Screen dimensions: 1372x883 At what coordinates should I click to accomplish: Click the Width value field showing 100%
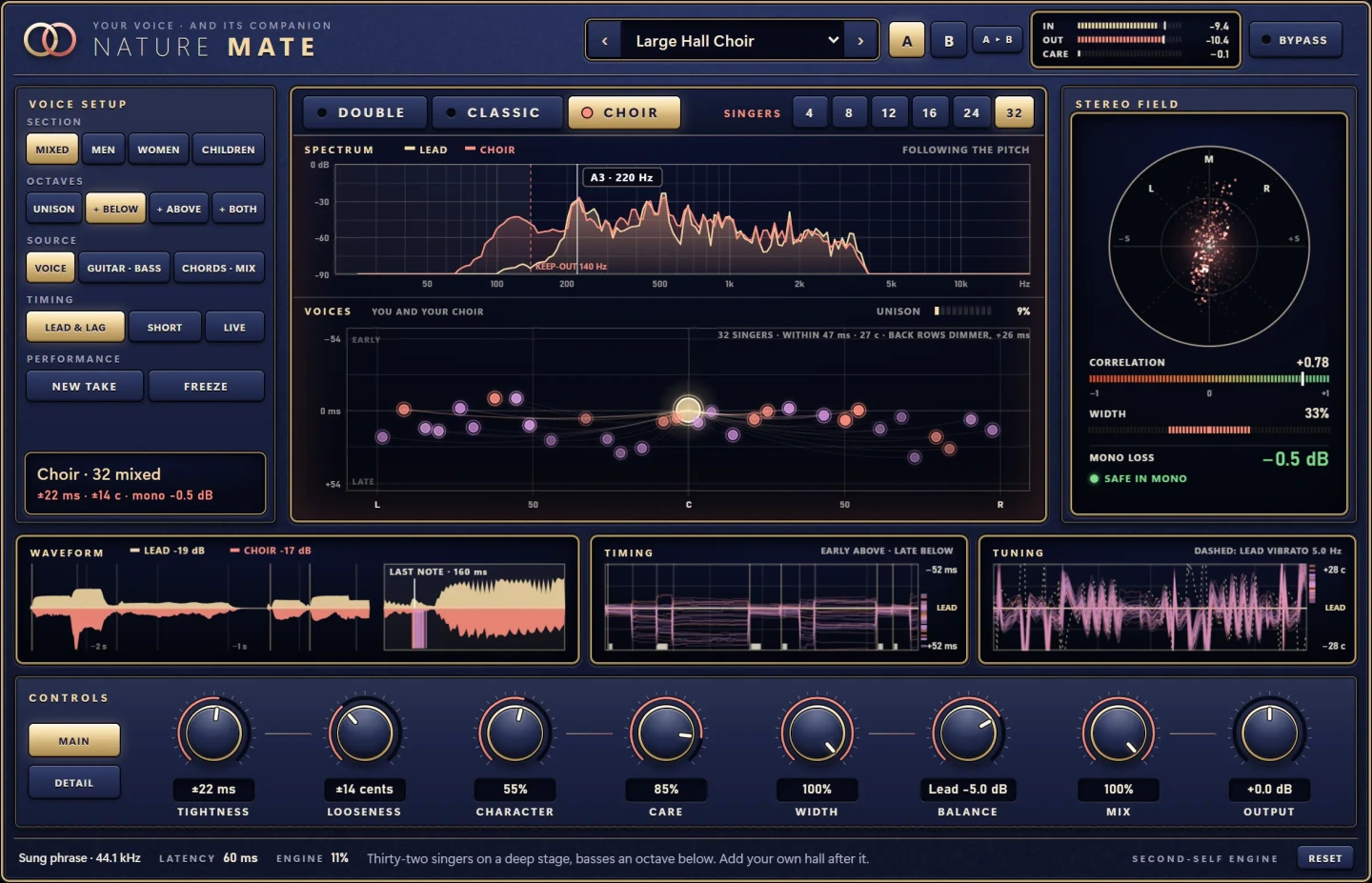tap(817, 789)
